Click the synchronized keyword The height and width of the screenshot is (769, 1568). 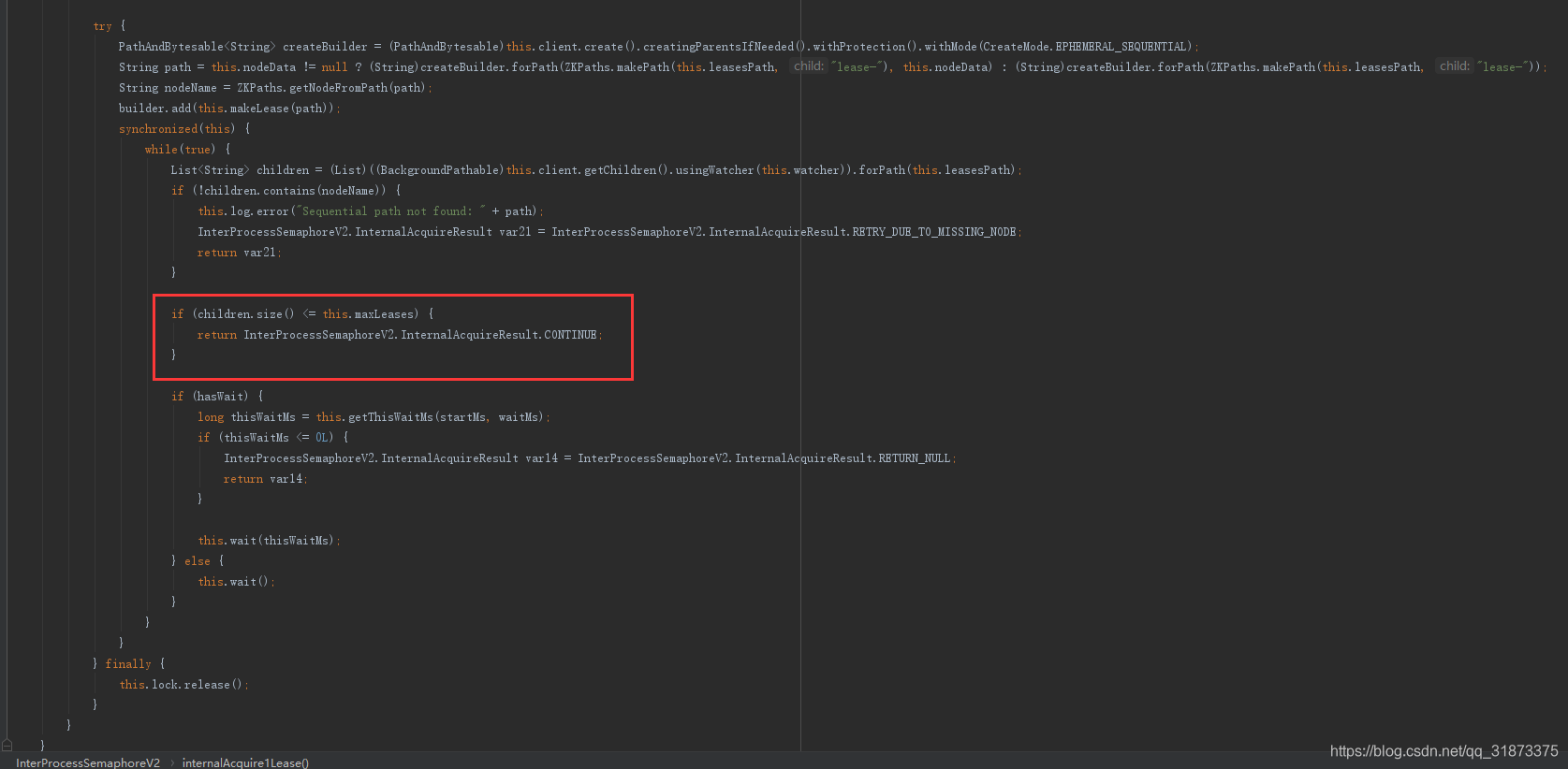tap(158, 129)
